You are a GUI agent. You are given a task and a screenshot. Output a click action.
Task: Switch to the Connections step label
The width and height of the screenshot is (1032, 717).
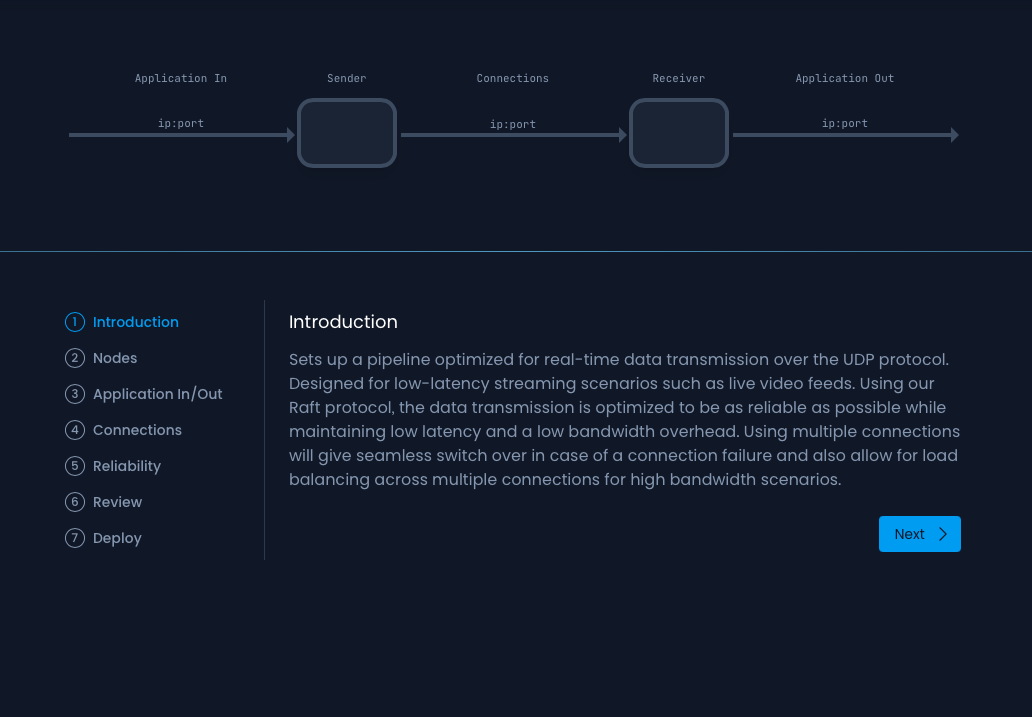pyautogui.click(x=137, y=430)
